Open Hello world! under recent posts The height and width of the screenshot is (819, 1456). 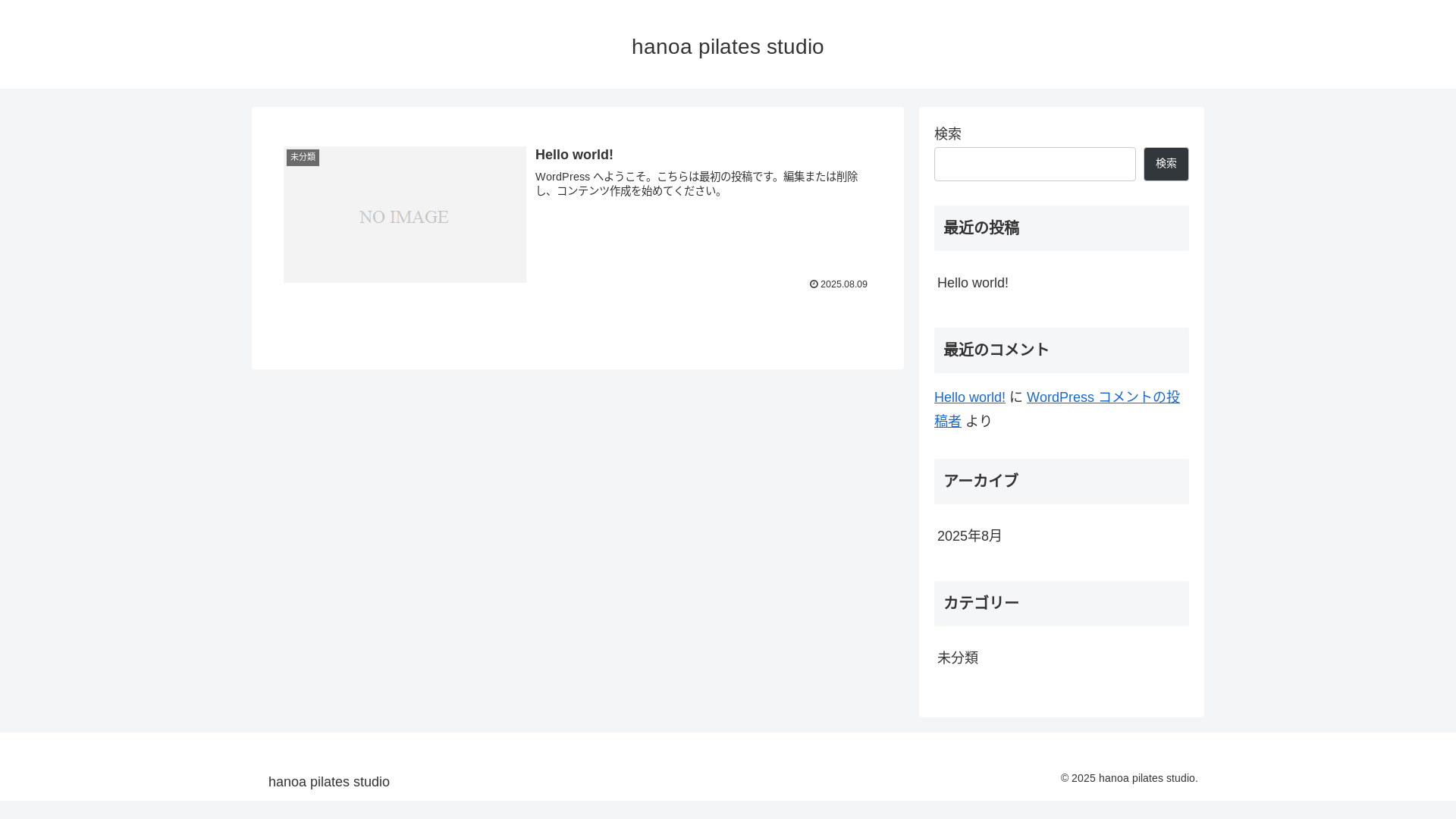point(972,283)
